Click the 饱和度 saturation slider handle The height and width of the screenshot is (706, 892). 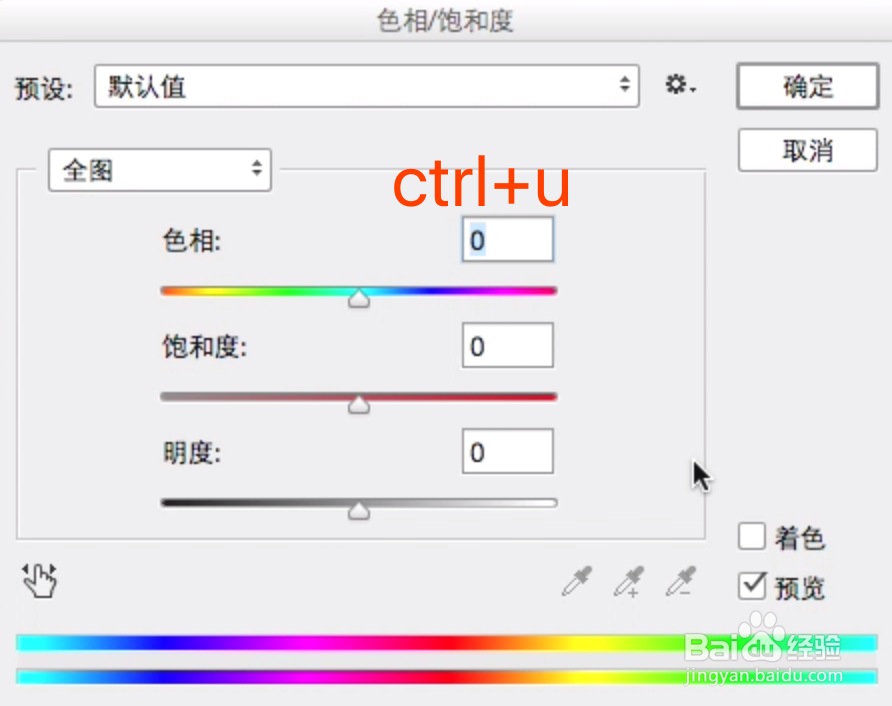click(359, 405)
